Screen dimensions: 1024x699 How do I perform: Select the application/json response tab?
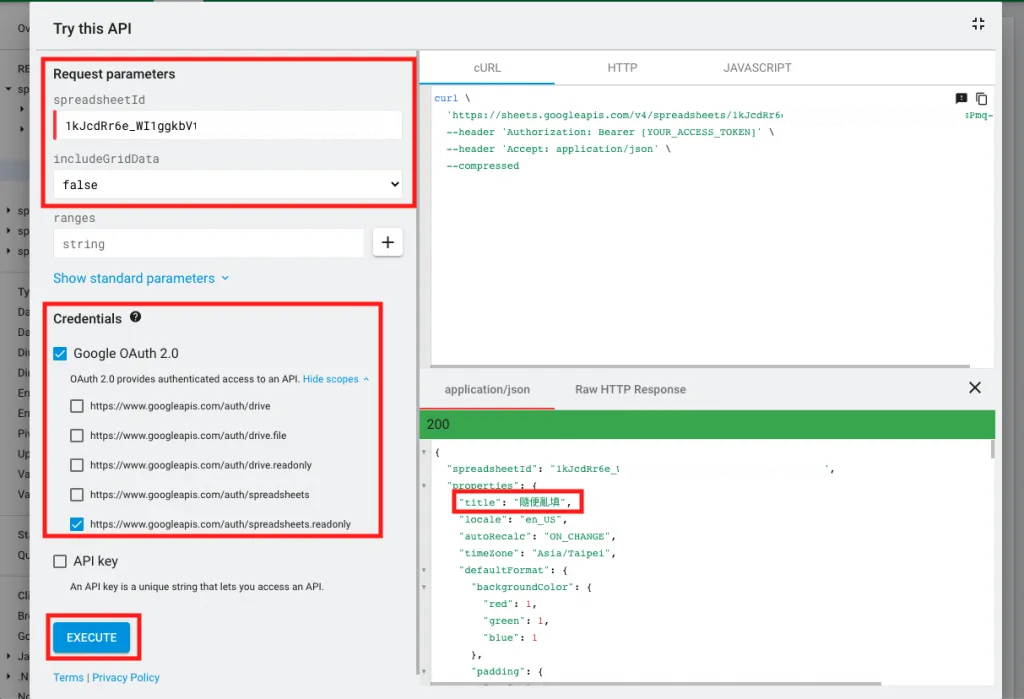coord(487,389)
